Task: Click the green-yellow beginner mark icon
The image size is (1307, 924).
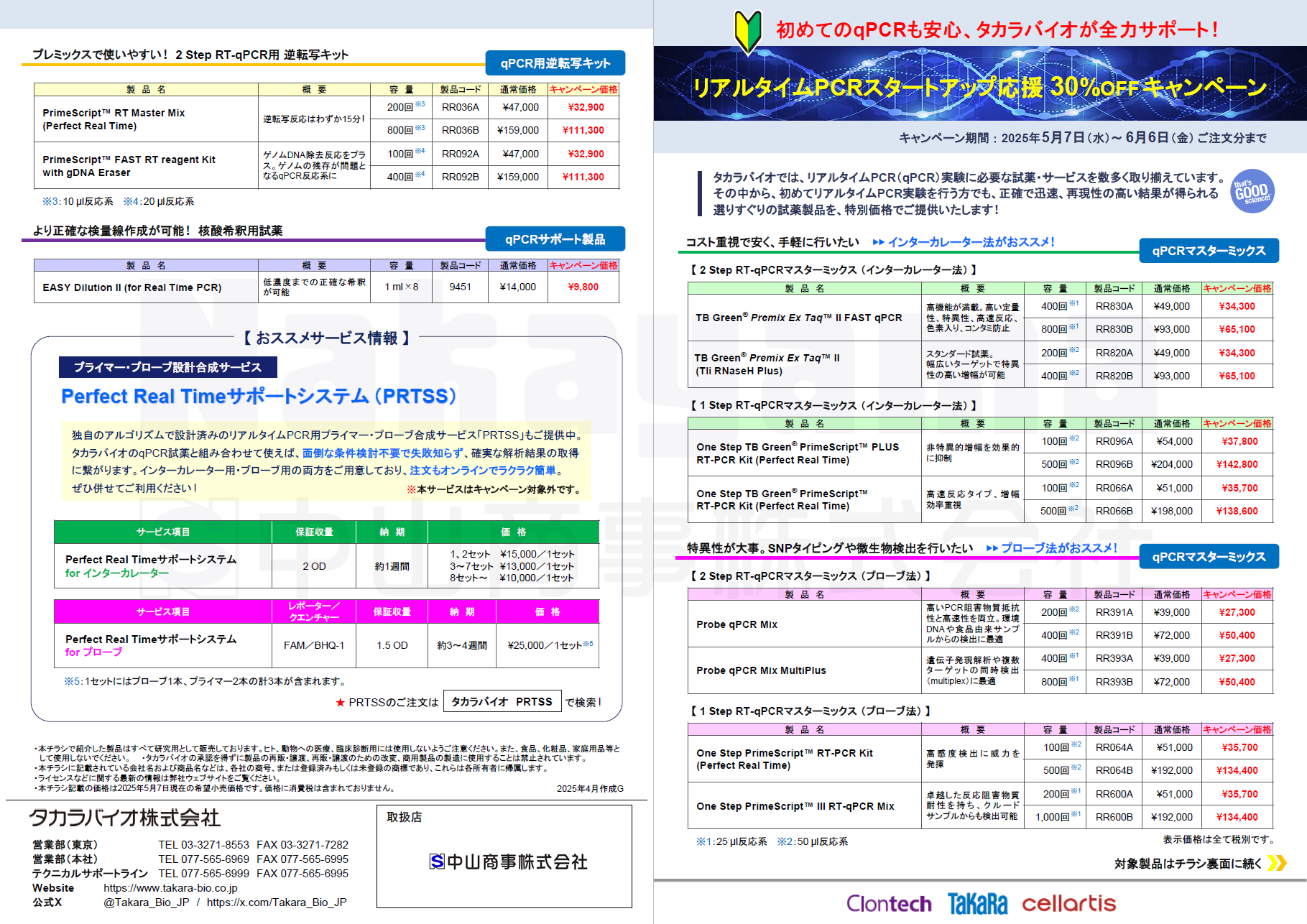Action: click(x=748, y=32)
